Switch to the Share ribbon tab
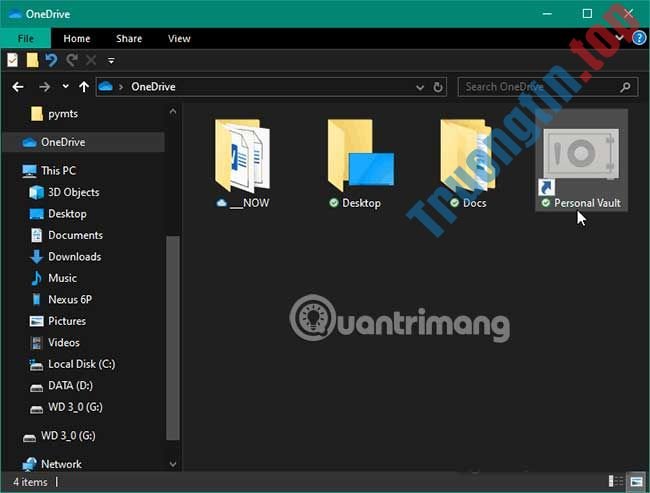Screen dimensions: 650x493 pyautogui.click(x=129, y=39)
